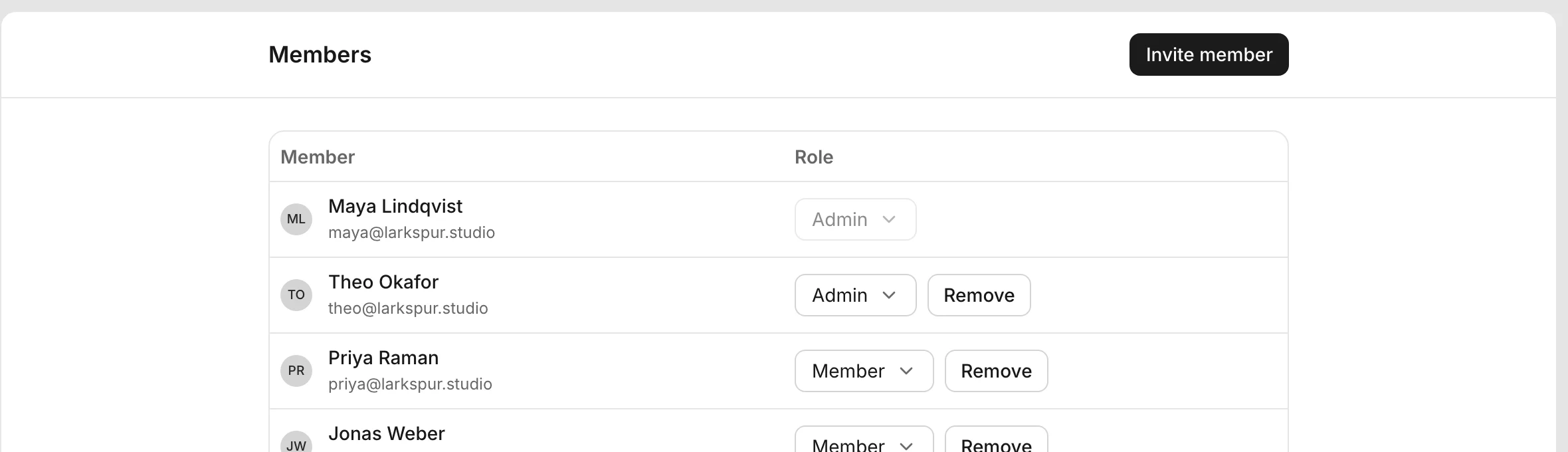Screen dimensions: 1568x452
Task: Click the Members page heading
Action: coord(320,55)
